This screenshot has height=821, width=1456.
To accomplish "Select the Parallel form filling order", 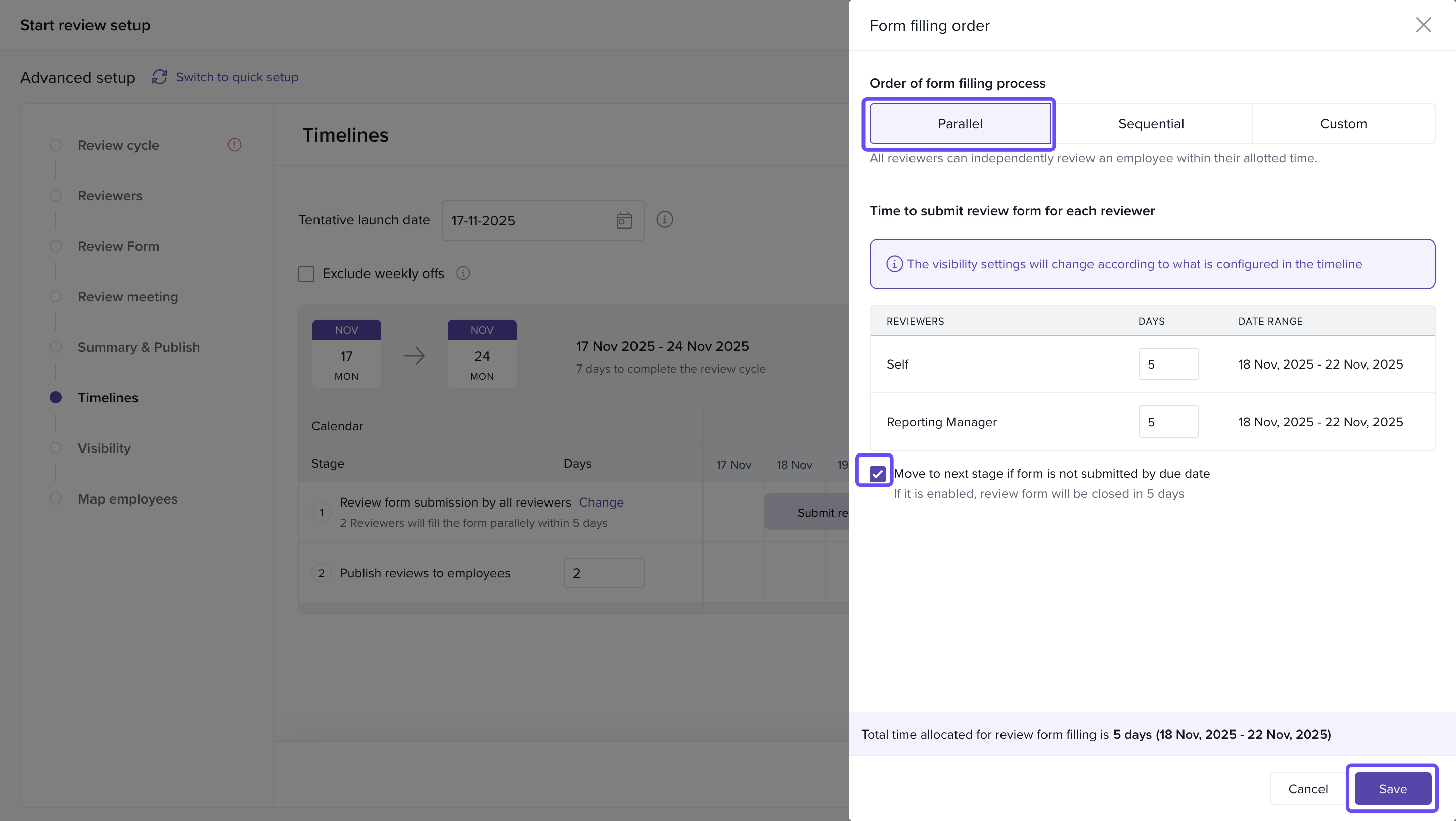I will pos(960,124).
